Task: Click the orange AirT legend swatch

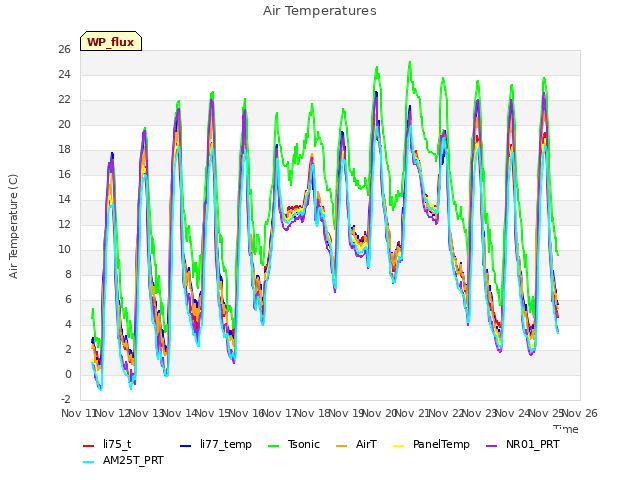Action: click(341, 446)
